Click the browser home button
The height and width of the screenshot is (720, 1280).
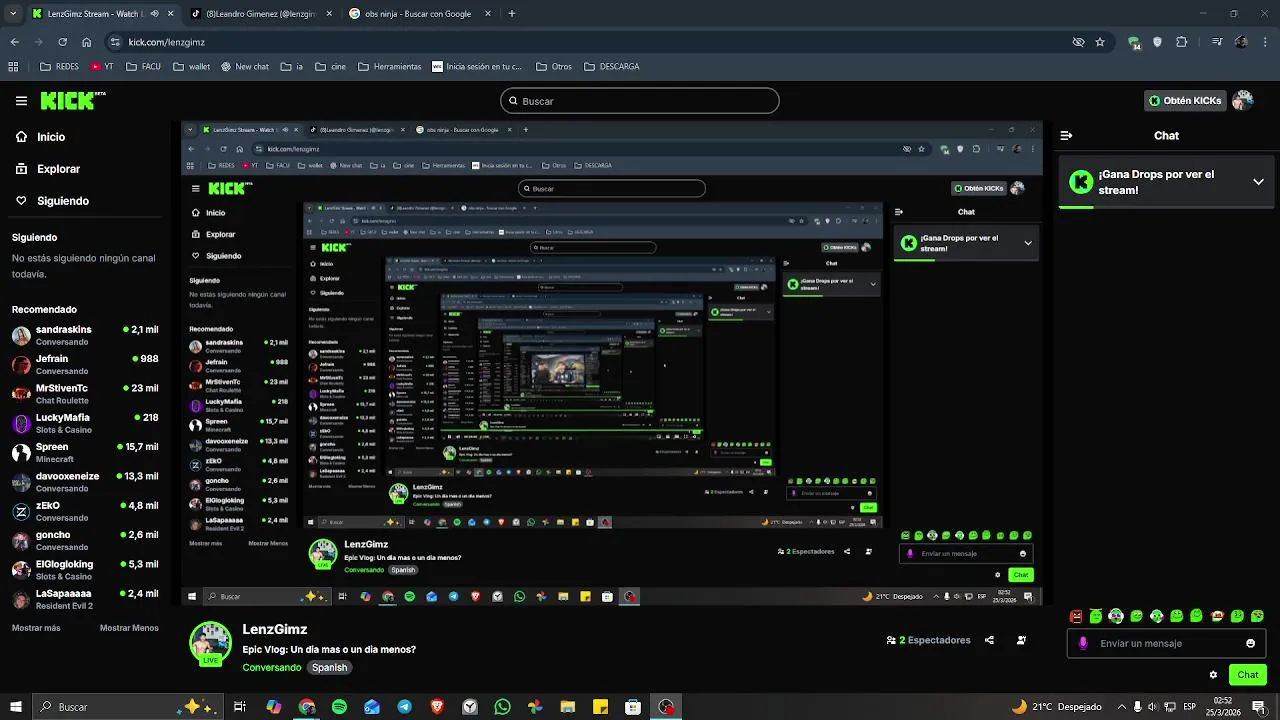tap(86, 42)
